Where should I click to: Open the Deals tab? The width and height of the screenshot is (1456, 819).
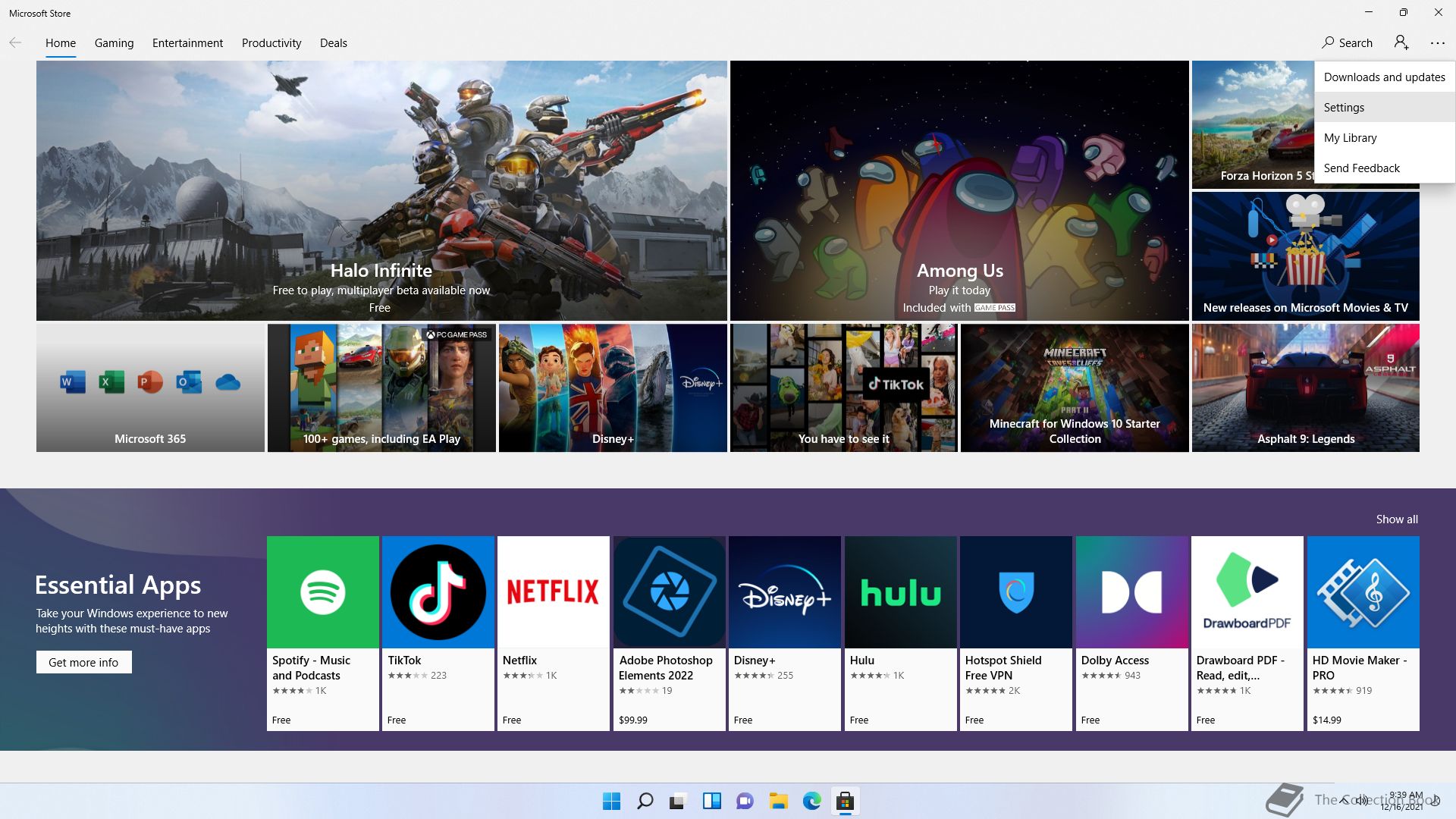tap(334, 43)
